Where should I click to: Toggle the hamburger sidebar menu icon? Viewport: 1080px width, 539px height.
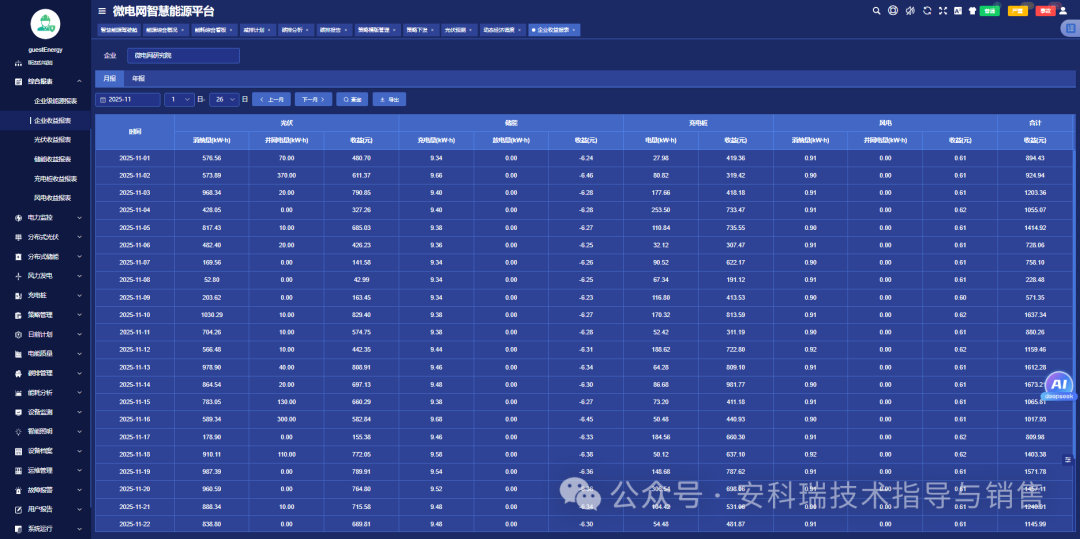click(x=102, y=11)
